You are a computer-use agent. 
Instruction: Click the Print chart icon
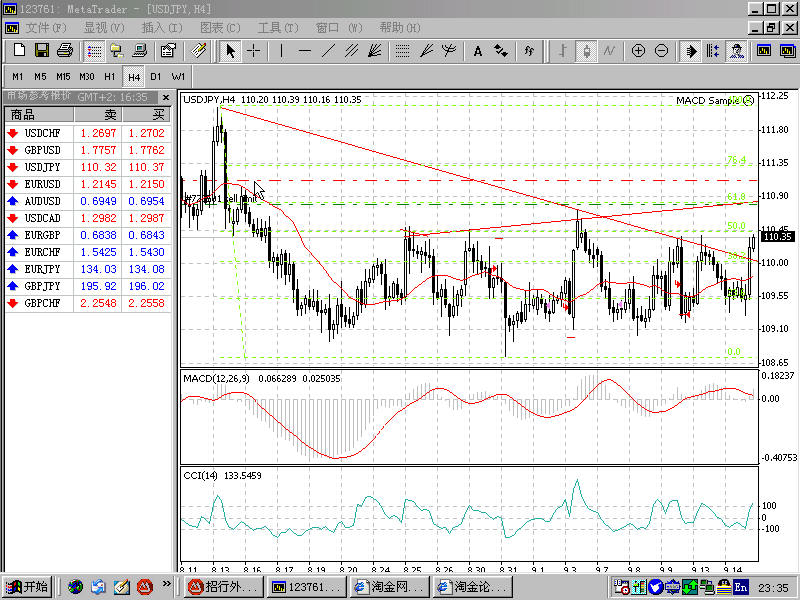pyautogui.click(x=64, y=50)
